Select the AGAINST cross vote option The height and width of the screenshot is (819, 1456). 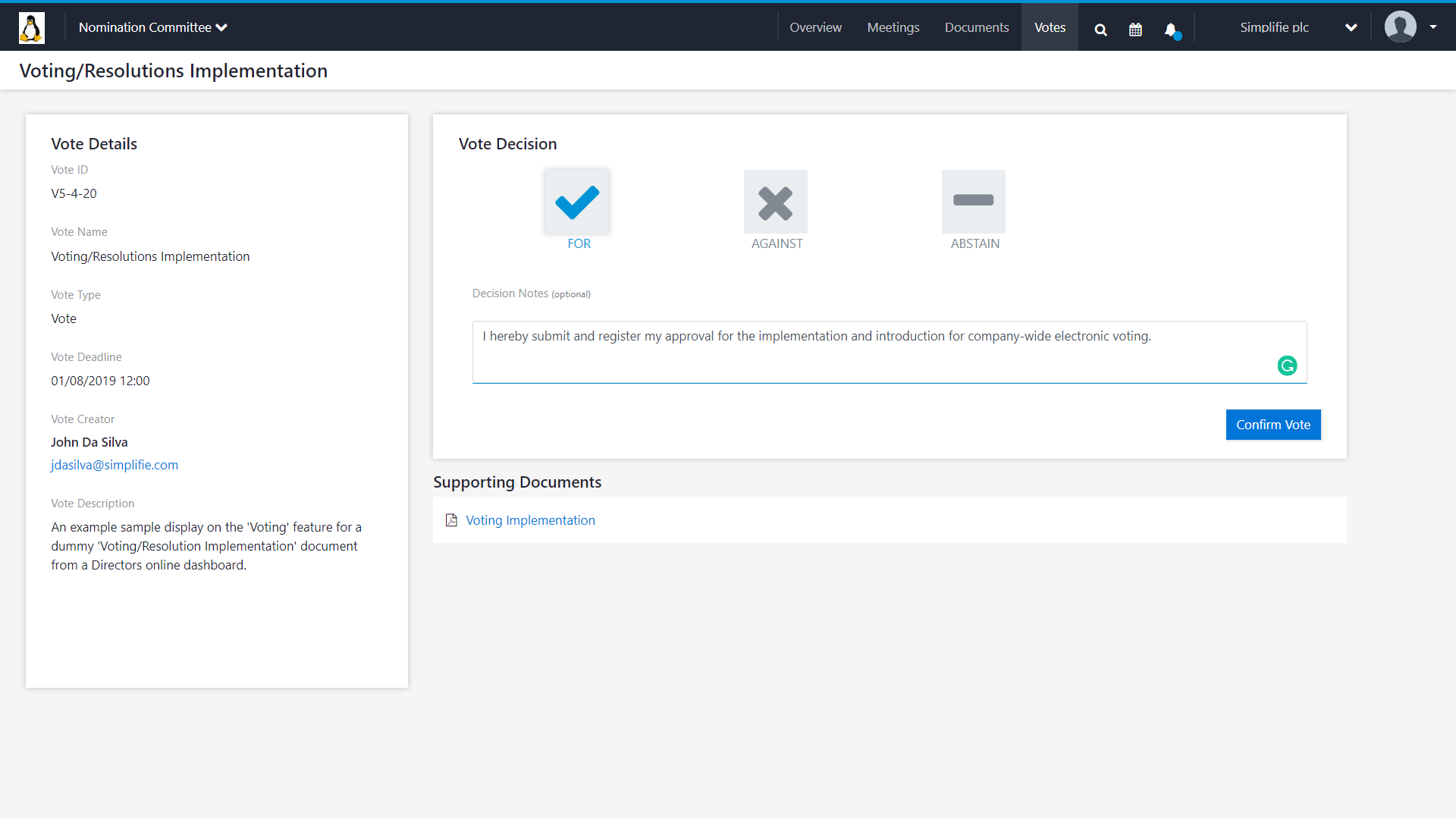click(x=775, y=202)
